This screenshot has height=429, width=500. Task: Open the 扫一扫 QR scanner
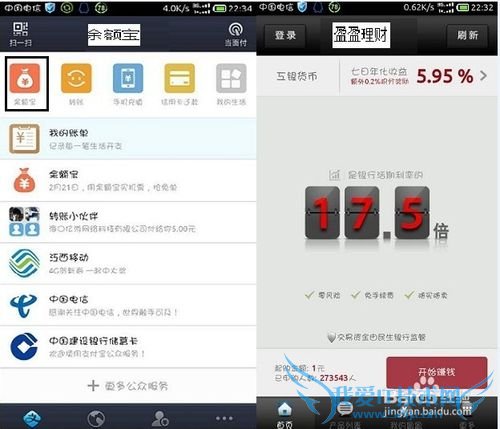(20, 34)
